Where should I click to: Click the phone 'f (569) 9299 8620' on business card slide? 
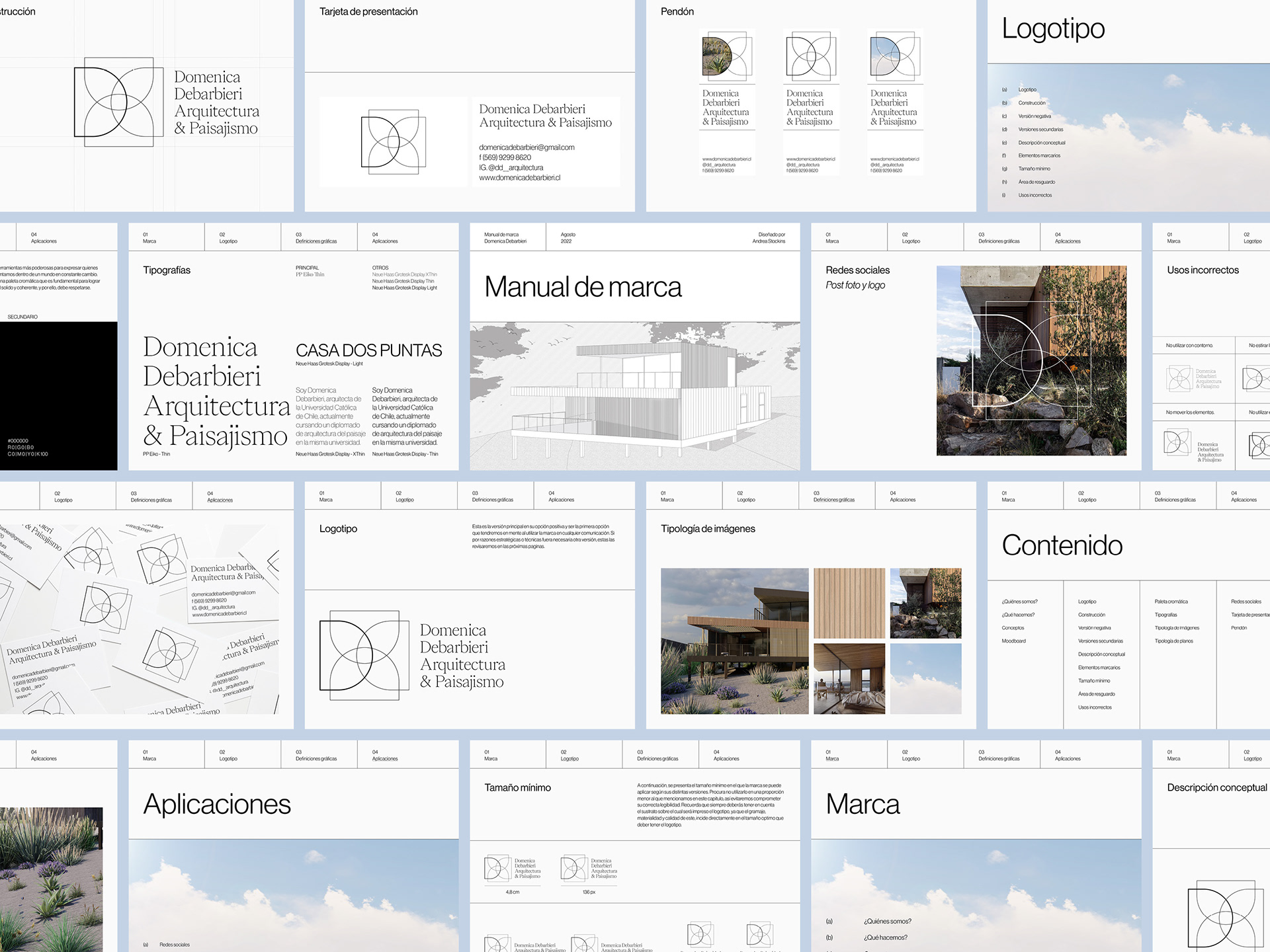[505, 157]
